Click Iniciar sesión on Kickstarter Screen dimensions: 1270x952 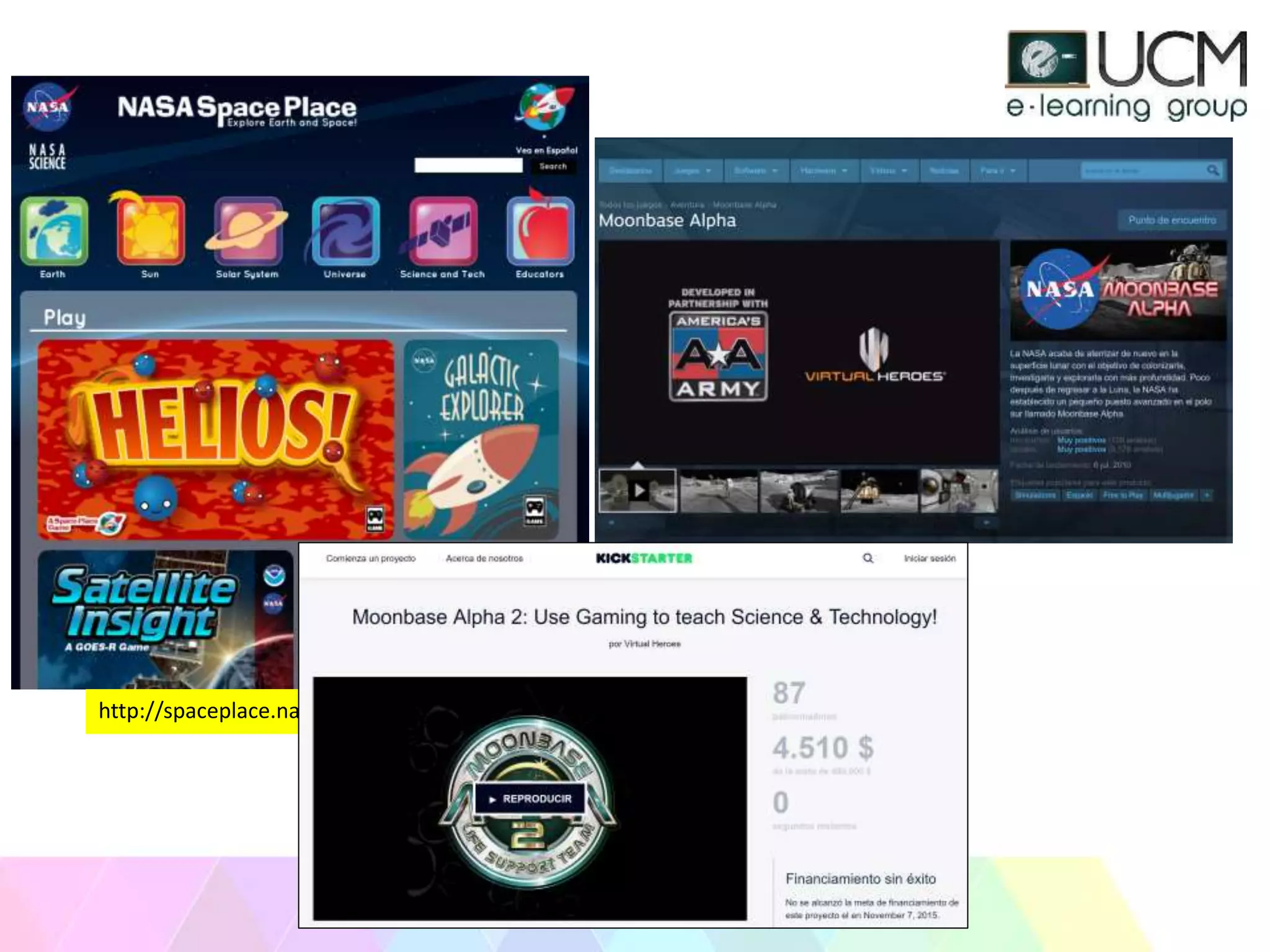[930, 558]
